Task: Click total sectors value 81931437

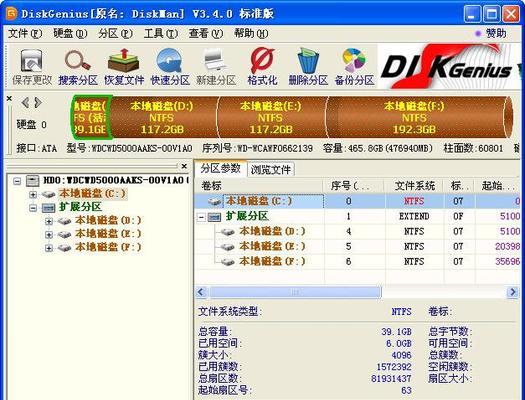Action: pos(391,379)
